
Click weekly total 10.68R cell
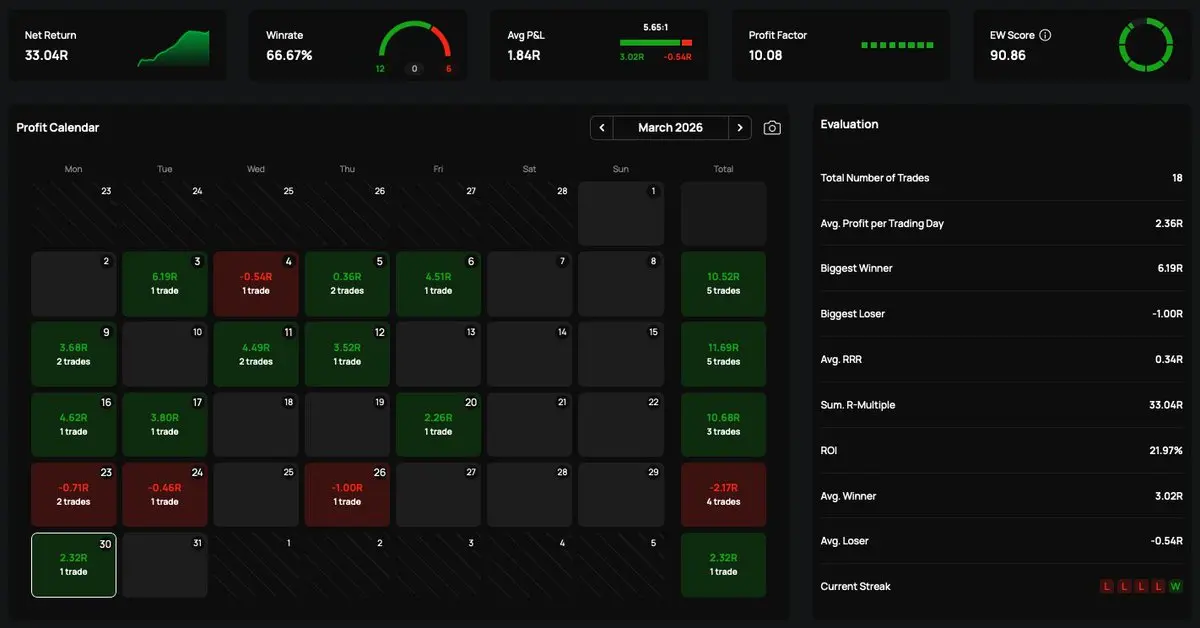(724, 424)
